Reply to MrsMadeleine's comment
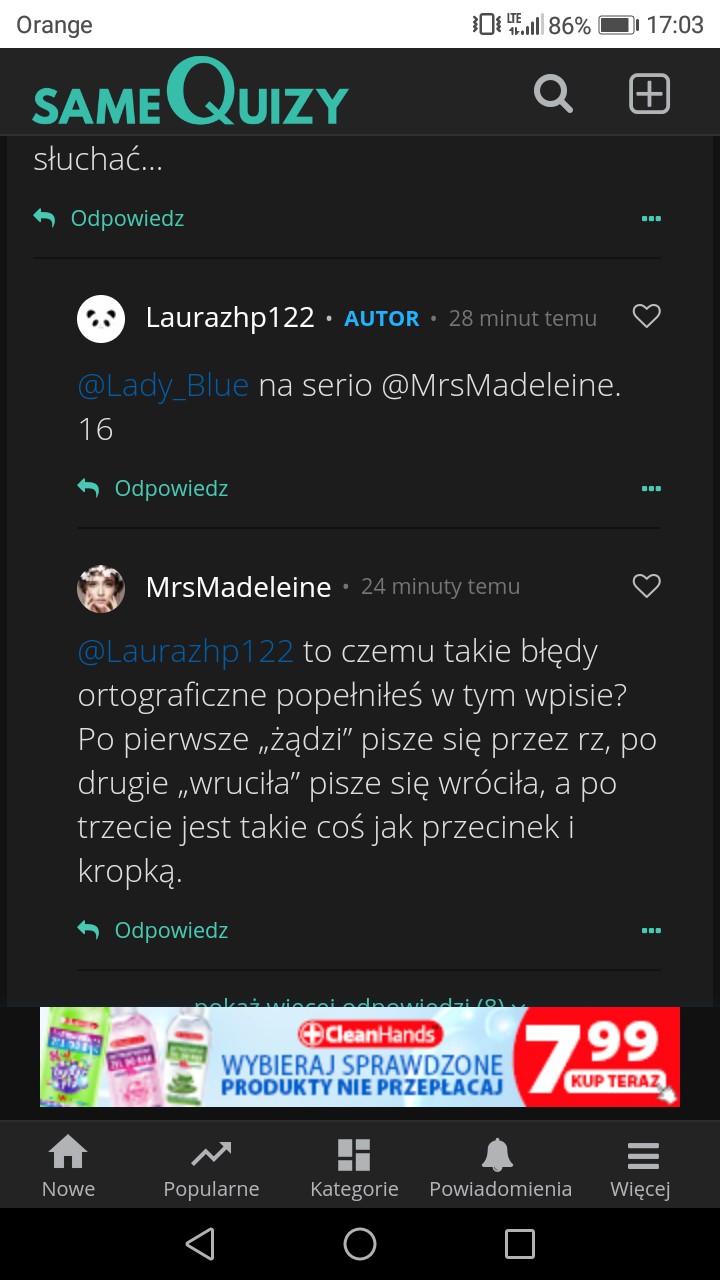The width and height of the screenshot is (720, 1280). (x=154, y=930)
